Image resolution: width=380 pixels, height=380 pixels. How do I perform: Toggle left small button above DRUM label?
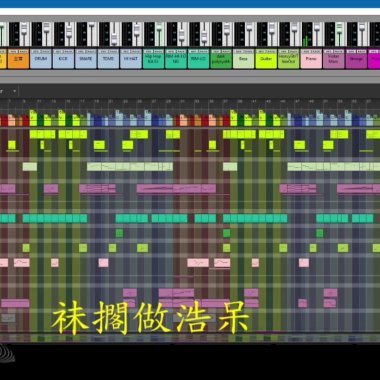point(35,51)
